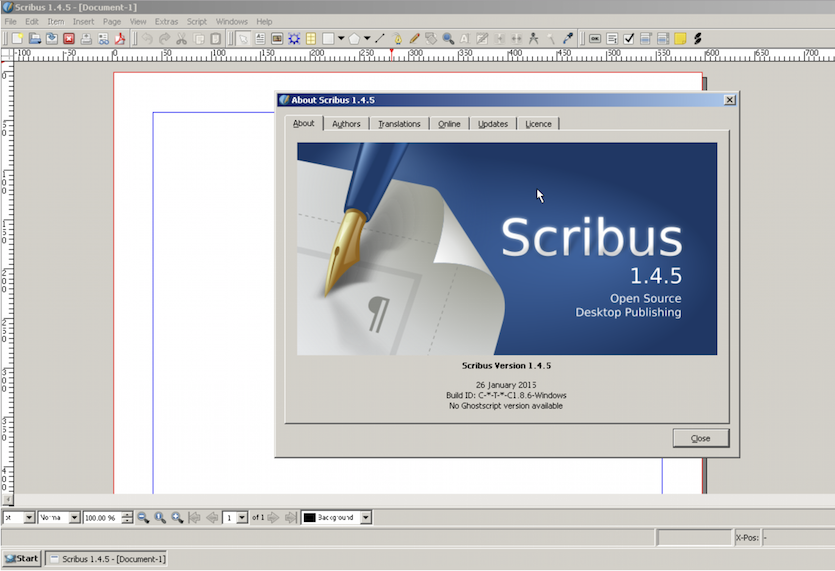Open the View menu
835x571 pixels.
(138, 21)
